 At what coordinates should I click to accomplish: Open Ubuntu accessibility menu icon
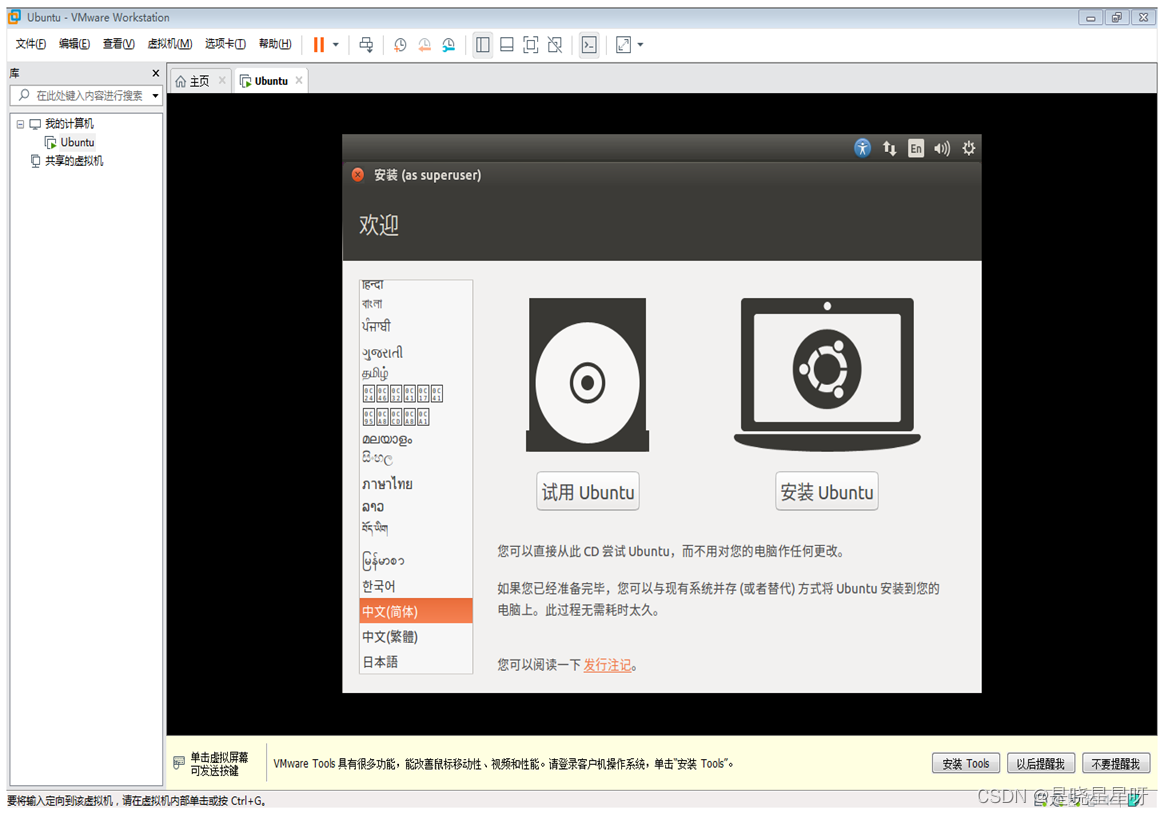click(862, 148)
